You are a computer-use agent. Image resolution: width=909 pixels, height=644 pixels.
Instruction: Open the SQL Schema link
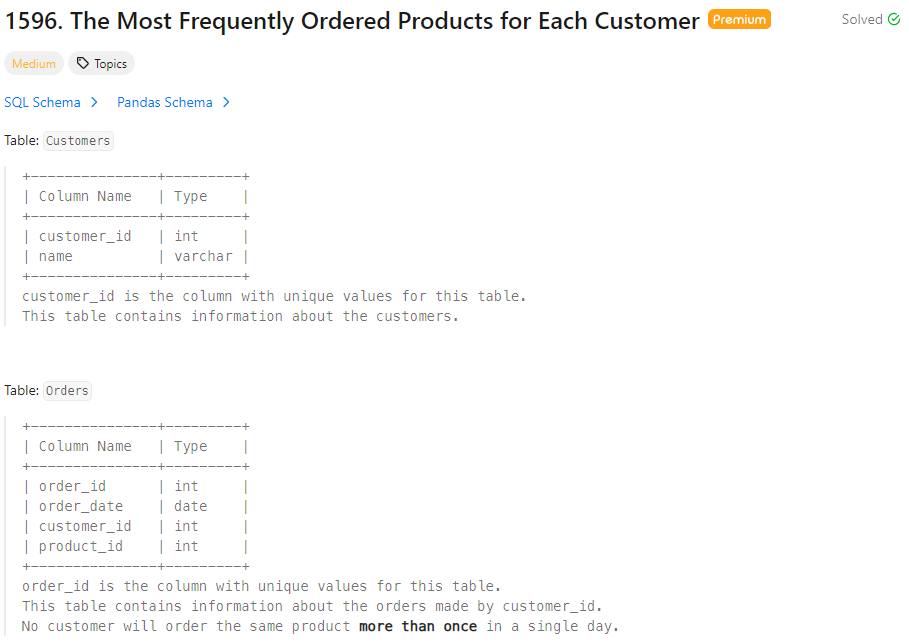pyautogui.click(x=42, y=103)
